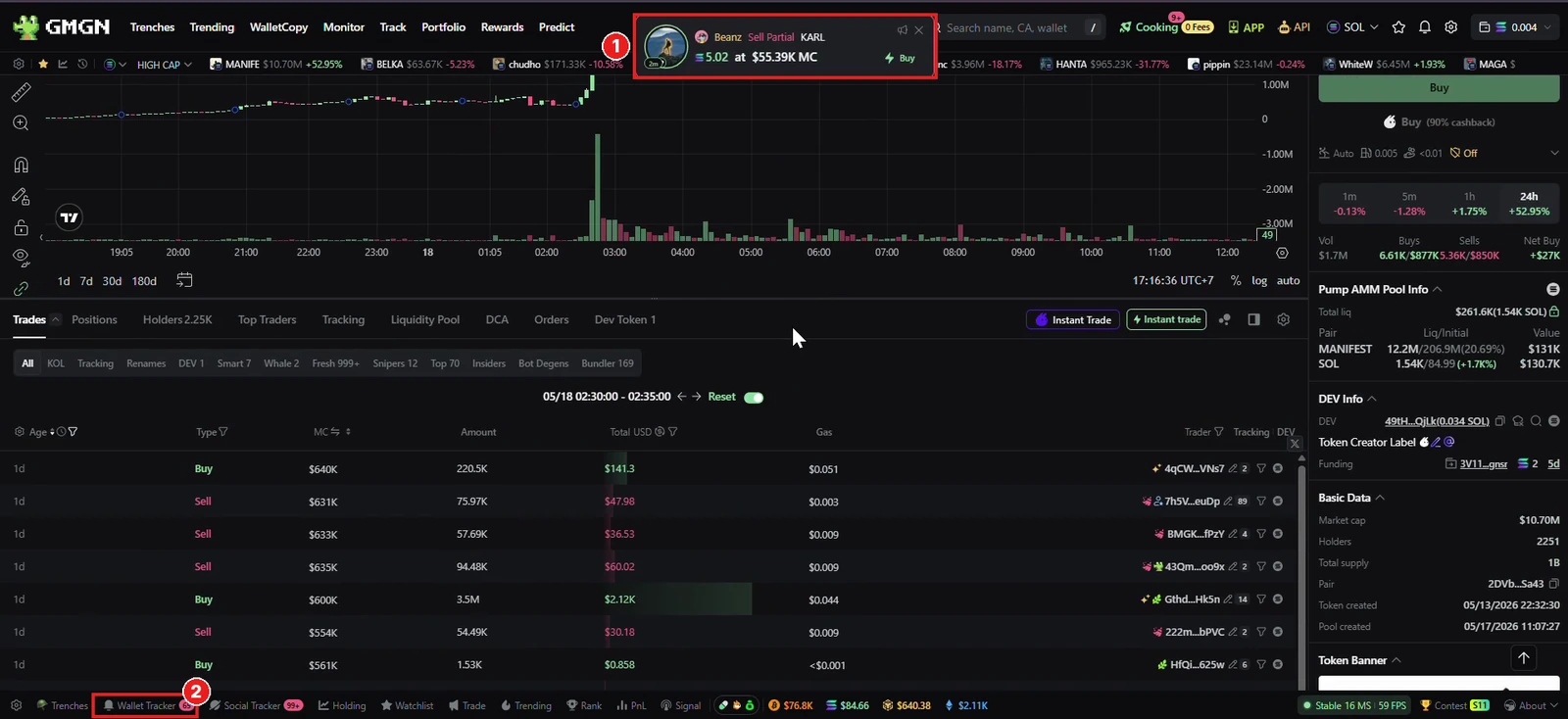Open the SOL chain dropdown
The image size is (1568, 719).
[x=1352, y=27]
